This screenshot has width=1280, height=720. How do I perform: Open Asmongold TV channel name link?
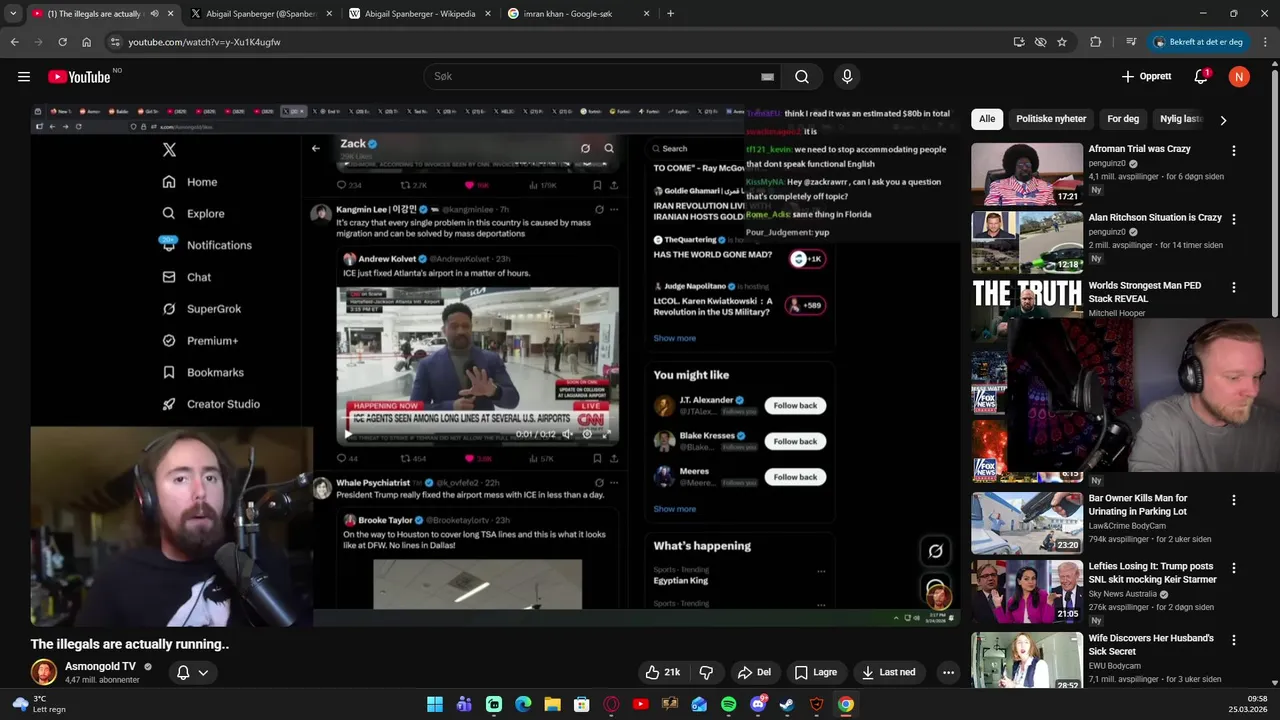pyautogui.click(x=100, y=666)
